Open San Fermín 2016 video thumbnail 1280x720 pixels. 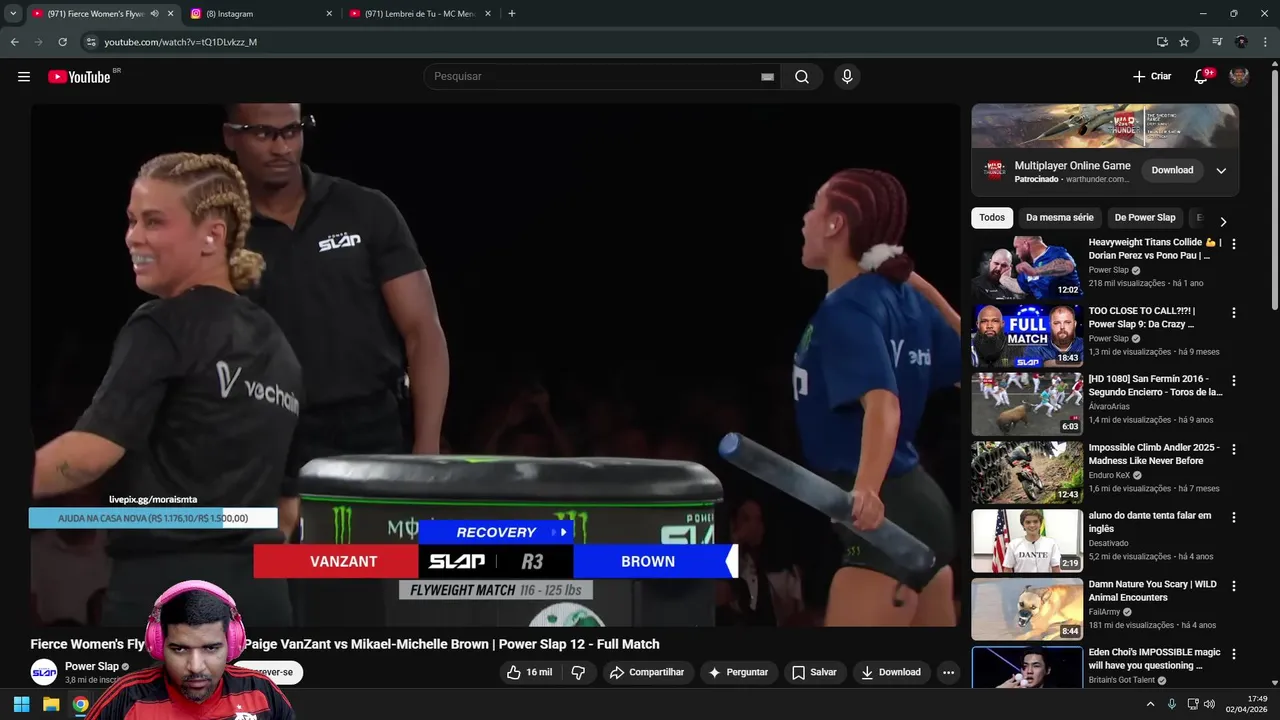(1027, 404)
